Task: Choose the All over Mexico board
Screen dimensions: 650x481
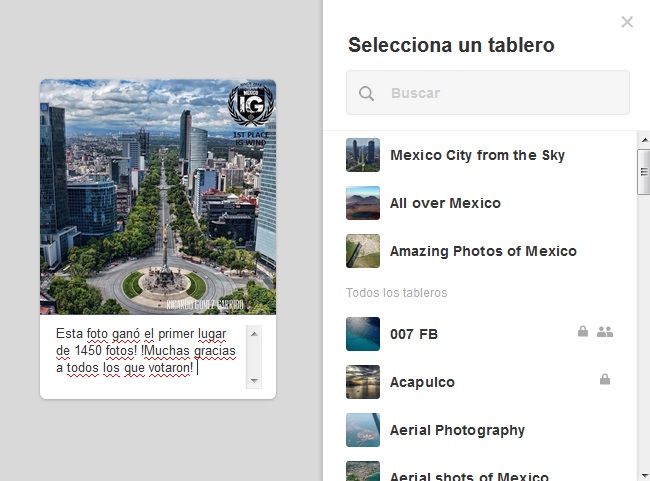Action: 480,203
